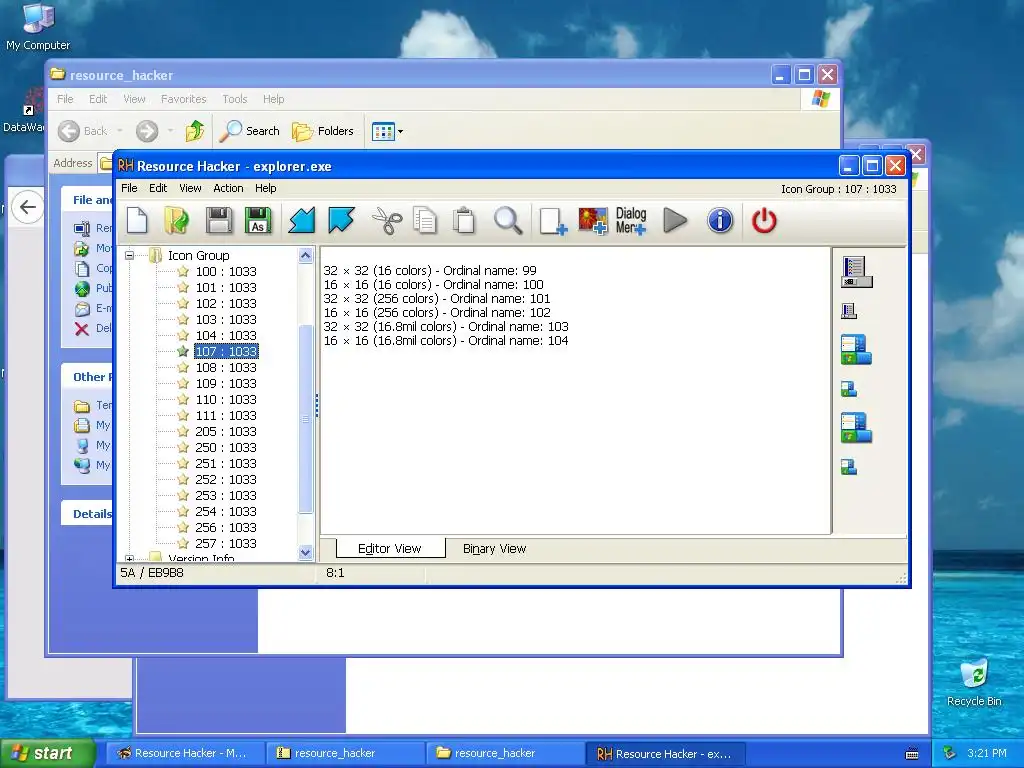Click the left blue arrow toolbar icon
This screenshot has height=768, width=1024.
pyautogui.click(x=301, y=221)
